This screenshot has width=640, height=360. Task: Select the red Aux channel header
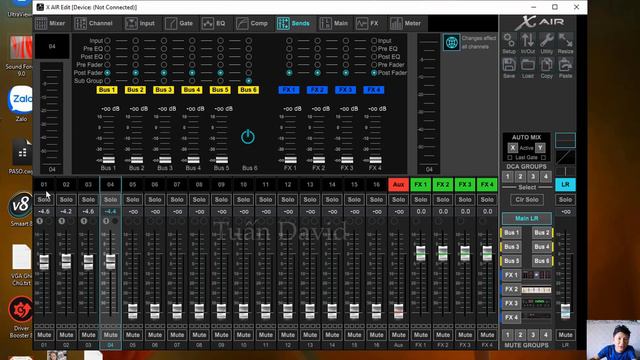click(398, 184)
